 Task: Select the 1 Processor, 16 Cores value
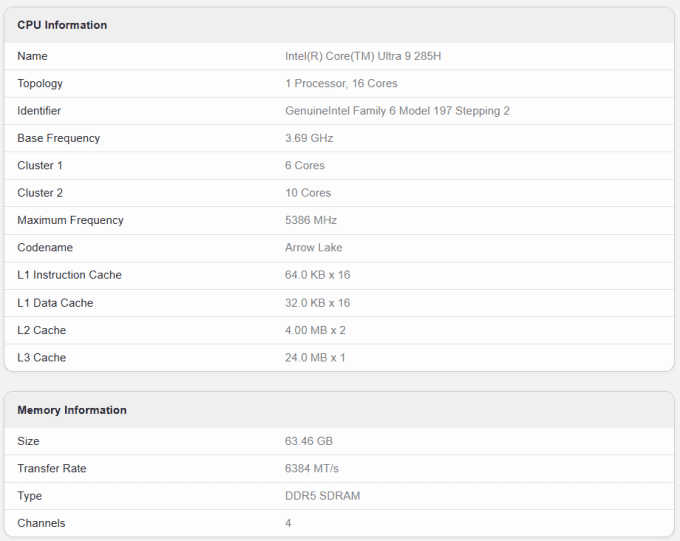[x=341, y=84]
